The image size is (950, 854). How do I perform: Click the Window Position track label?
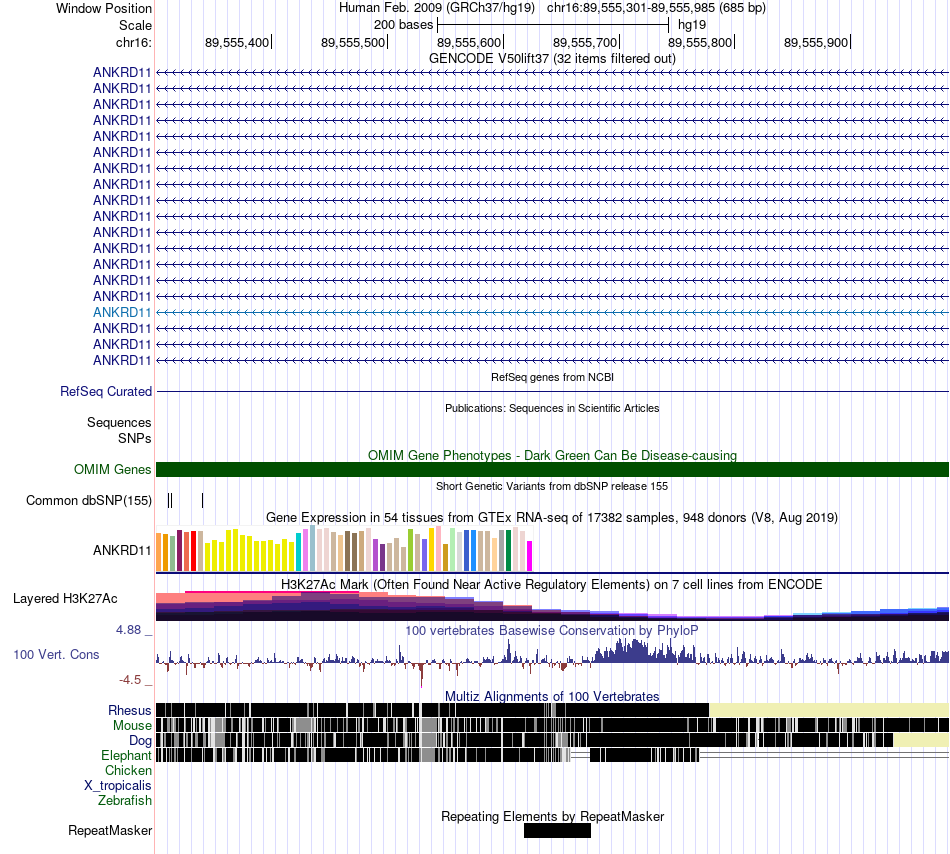click(x=104, y=8)
